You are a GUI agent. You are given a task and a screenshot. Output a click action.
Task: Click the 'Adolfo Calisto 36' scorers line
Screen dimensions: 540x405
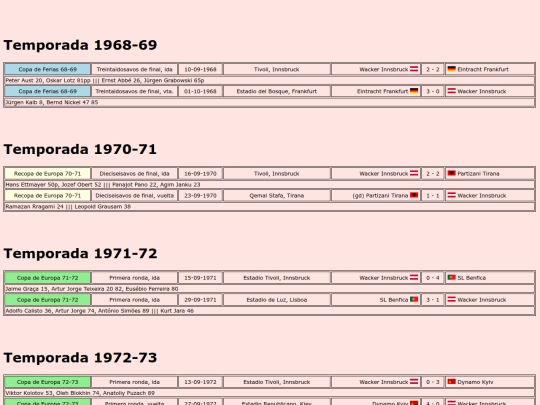(x=269, y=311)
